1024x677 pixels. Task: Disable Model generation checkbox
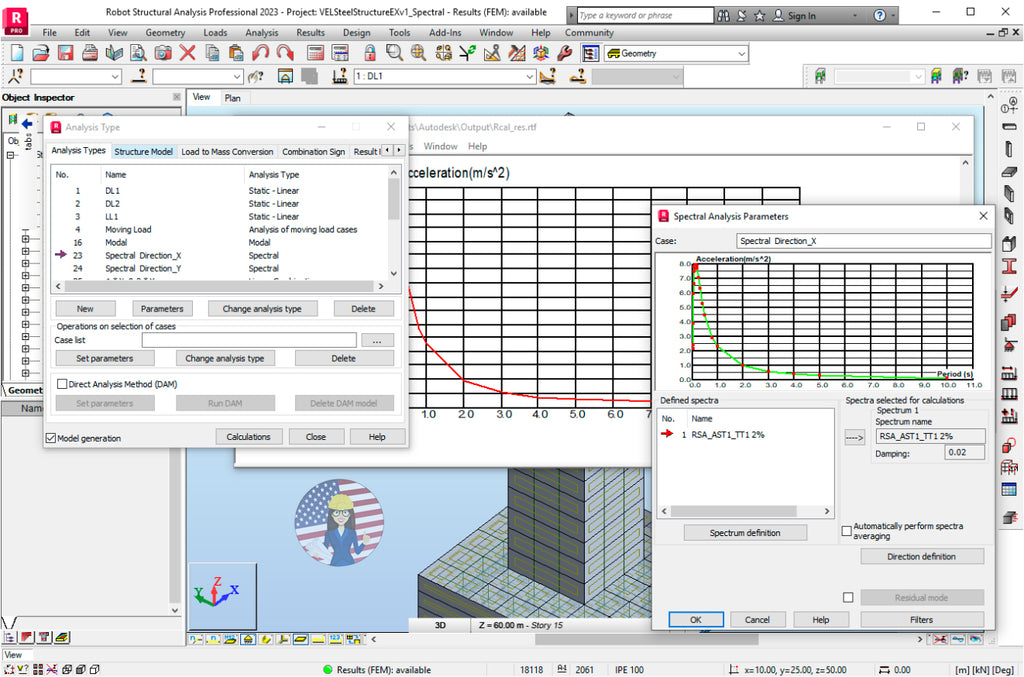coord(50,436)
